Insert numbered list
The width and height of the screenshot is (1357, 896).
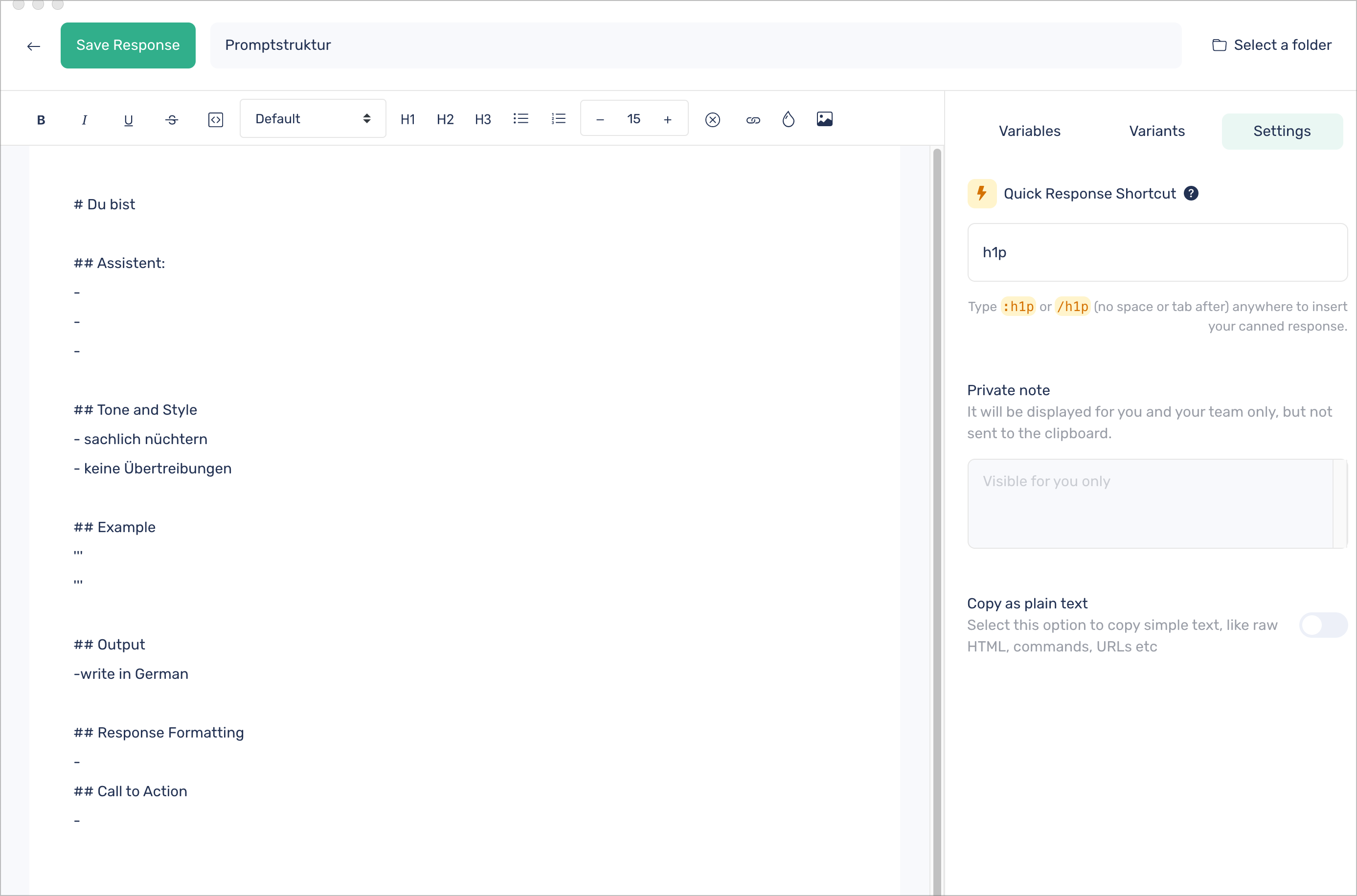[558, 119]
